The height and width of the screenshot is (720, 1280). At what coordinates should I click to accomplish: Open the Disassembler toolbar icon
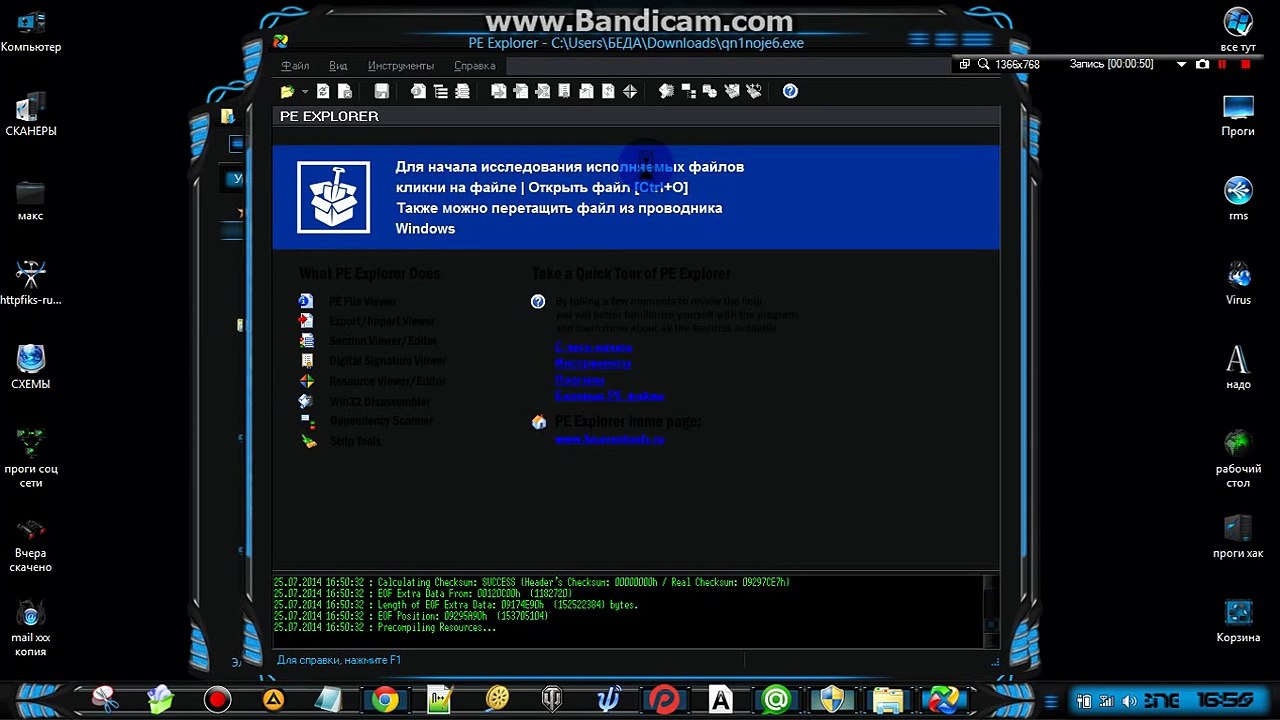click(x=666, y=91)
